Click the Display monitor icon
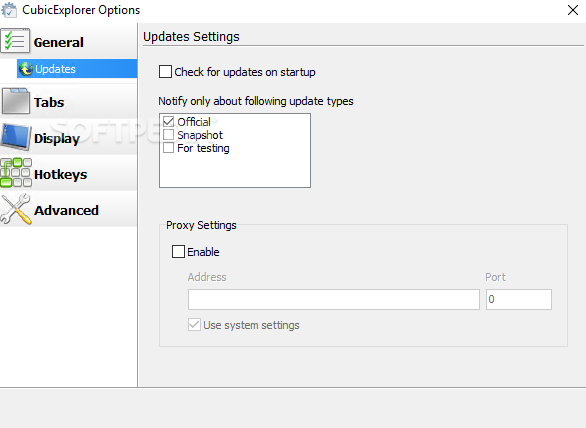Screen dimensions: 586x428 coord(16,137)
